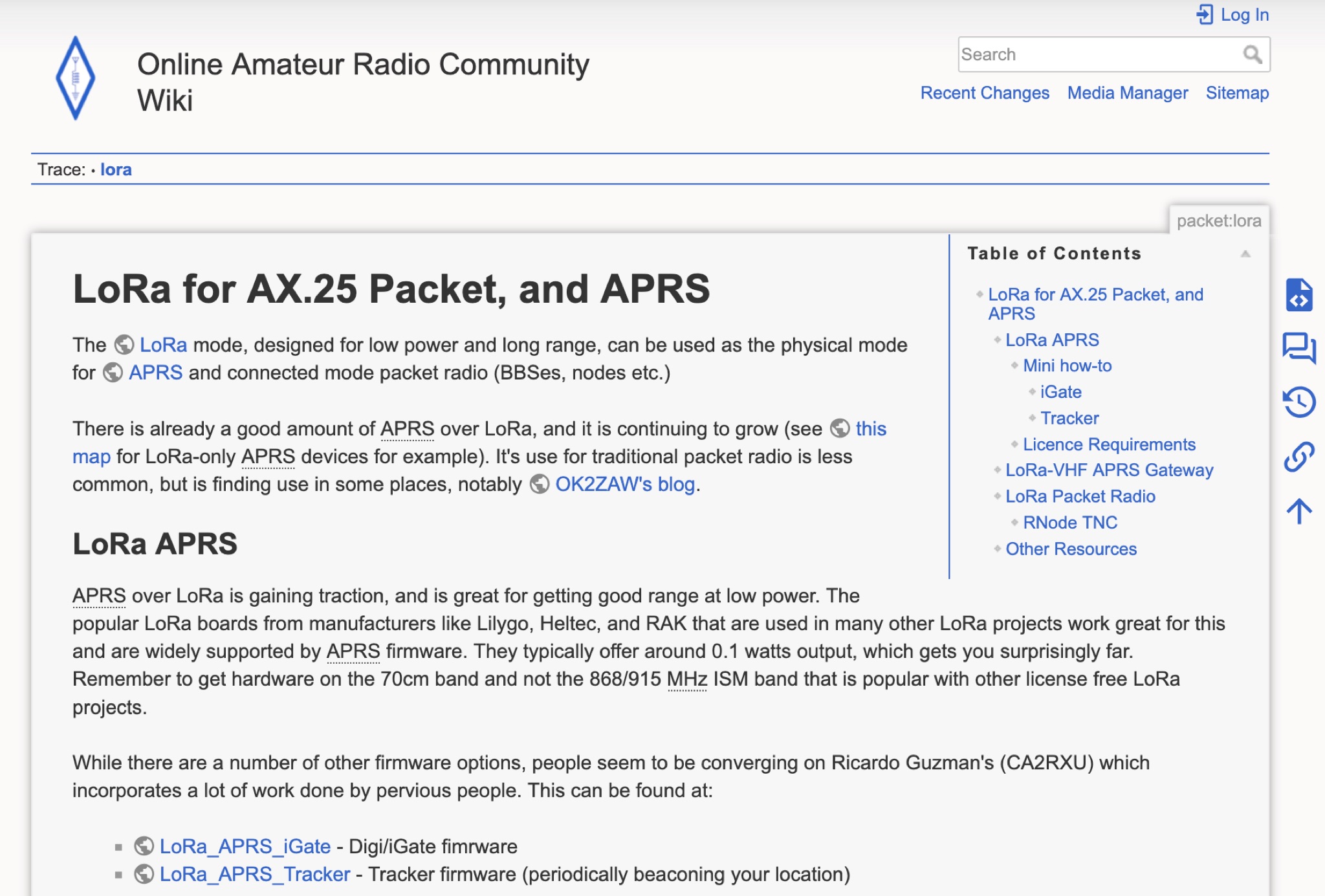Screen dimensions: 1325x896
Task: Click the Show pagesource icon
Action: (1298, 296)
